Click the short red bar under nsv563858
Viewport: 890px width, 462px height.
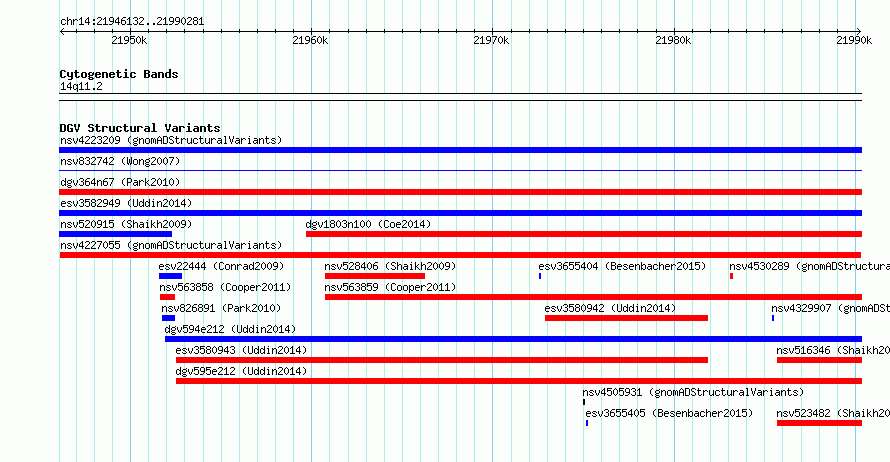[x=167, y=297]
